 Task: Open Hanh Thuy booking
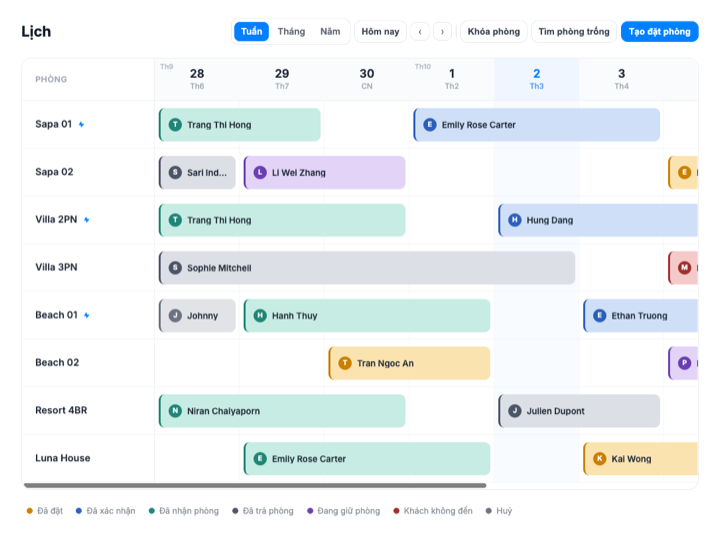[x=366, y=316]
